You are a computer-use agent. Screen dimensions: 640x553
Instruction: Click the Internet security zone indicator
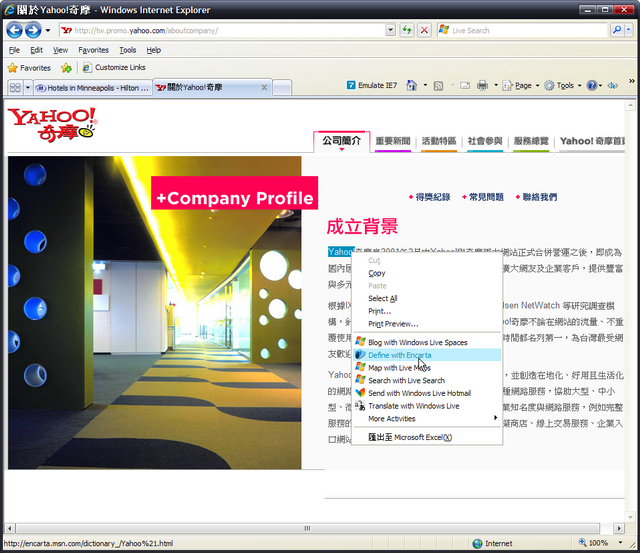click(492, 543)
